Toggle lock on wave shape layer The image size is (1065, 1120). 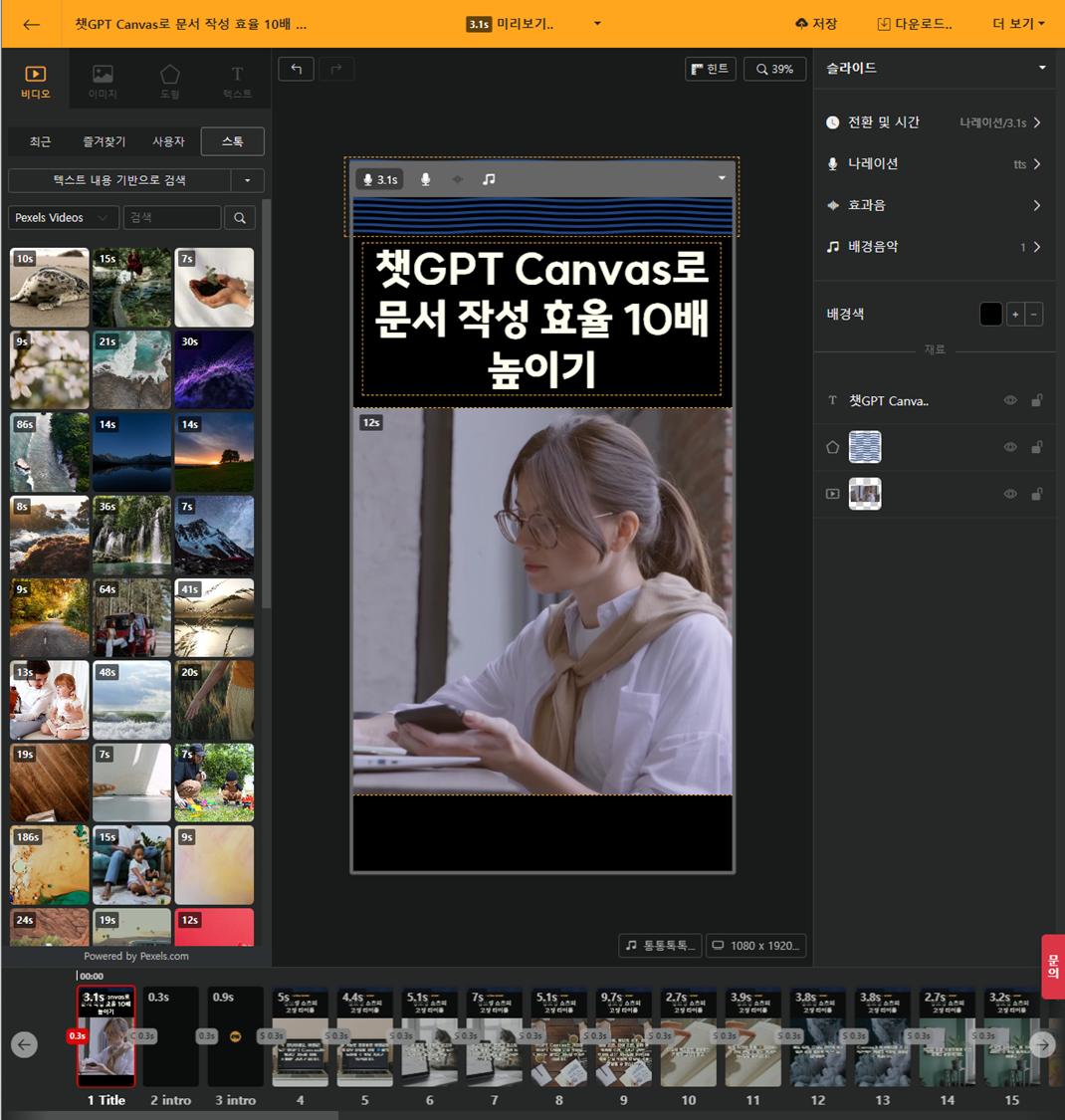[1036, 447]
